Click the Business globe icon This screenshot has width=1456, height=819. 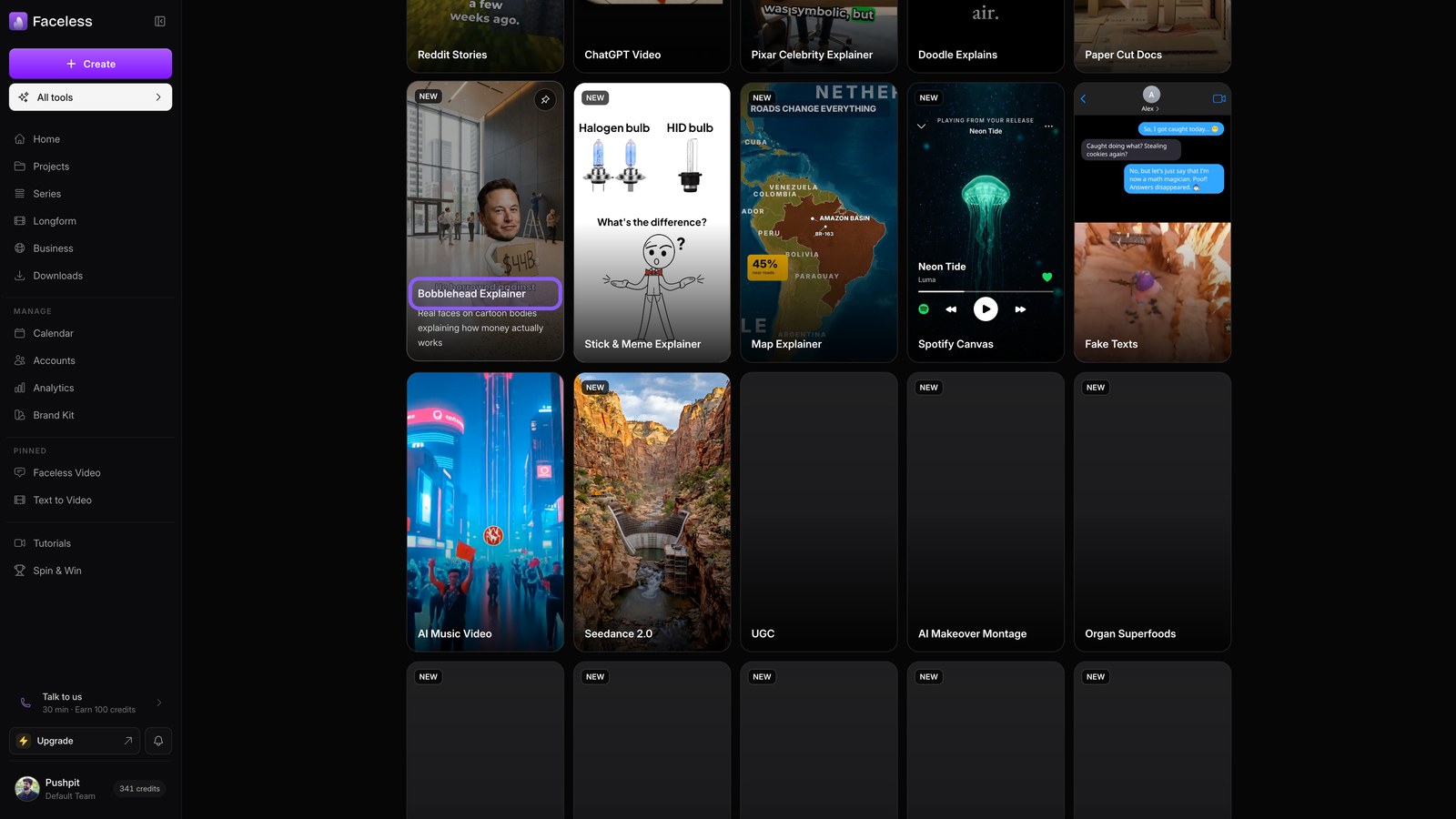[20, 248]
